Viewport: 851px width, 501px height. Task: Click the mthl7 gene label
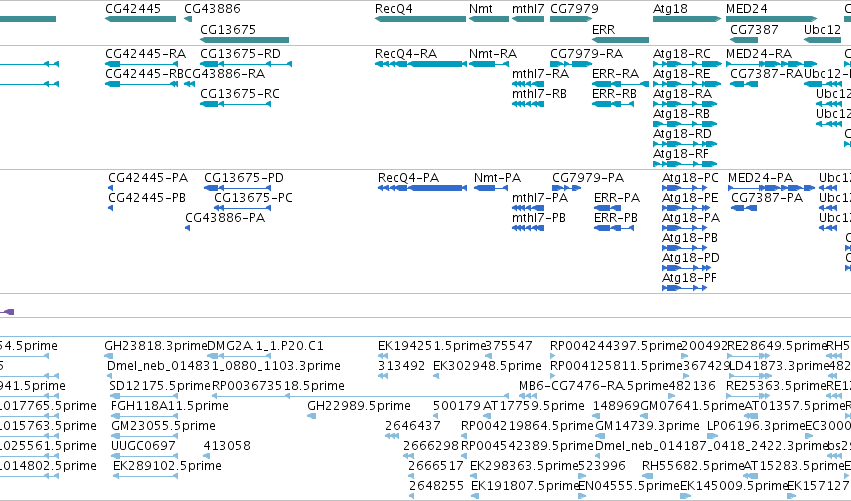(x=528, y=9)
